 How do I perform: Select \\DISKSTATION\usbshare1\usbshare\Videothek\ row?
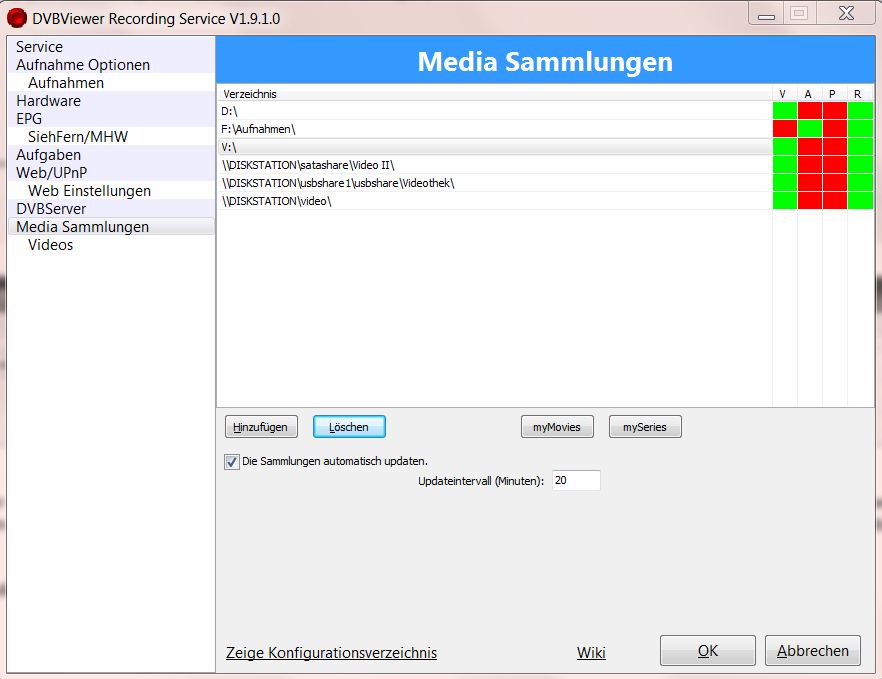click(x=494, y=183)
